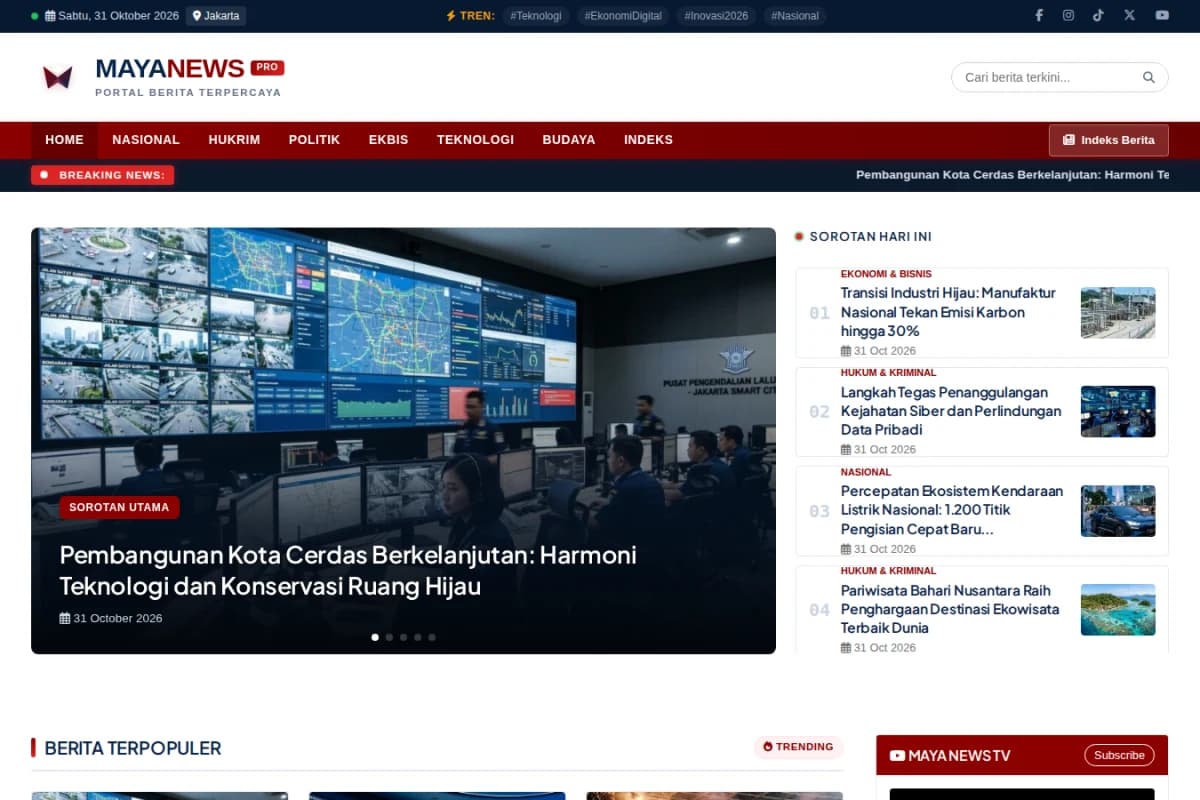Select the #Inovasi2026 trending tag
This screenshot has width=1200, height=800.
click(x=716, y=16)
